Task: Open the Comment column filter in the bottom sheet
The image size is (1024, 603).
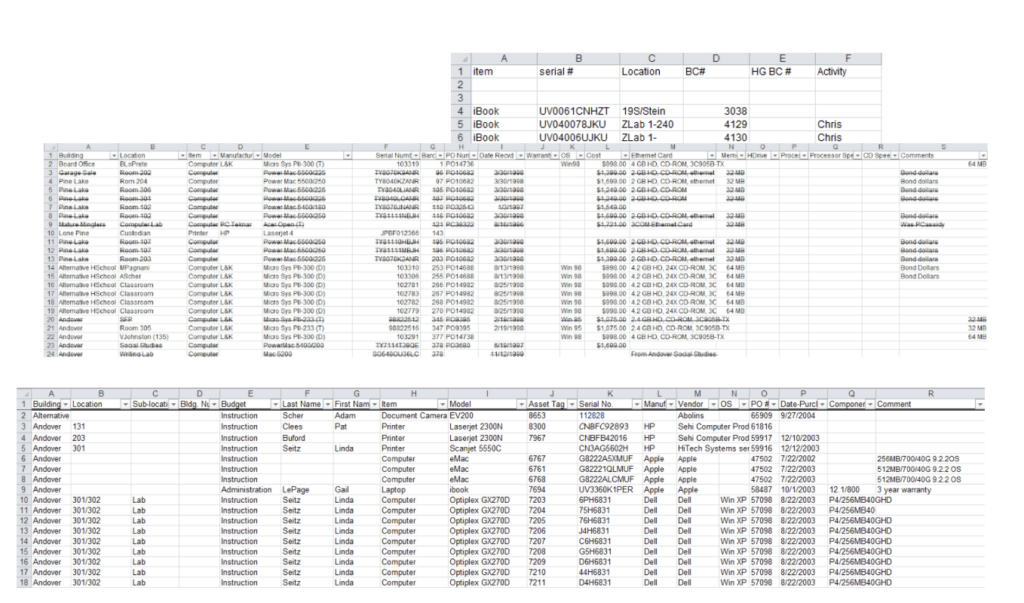Action: coord(980,405)
